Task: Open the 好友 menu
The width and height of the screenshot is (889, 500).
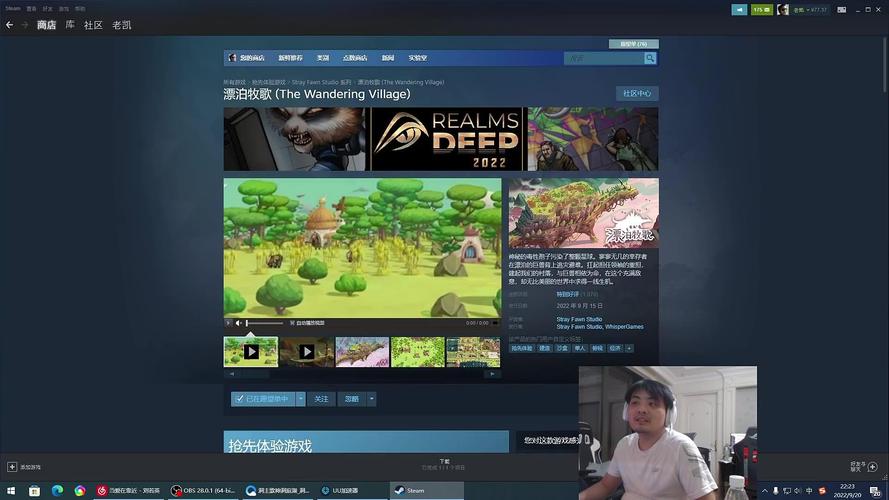Action: (48, 9)
